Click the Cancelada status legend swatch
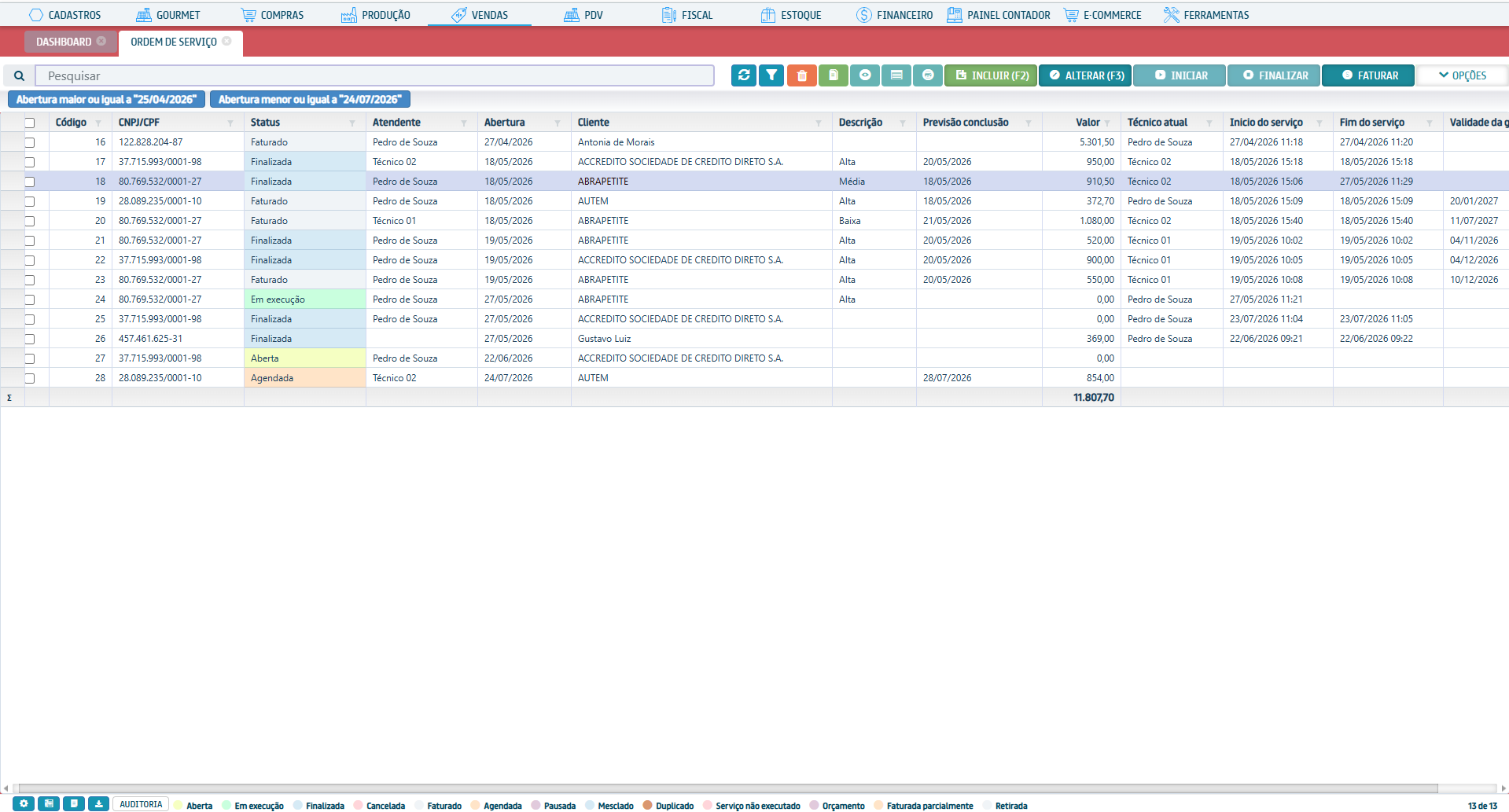The width and height of the screenshot is (1509, 812). coord(359,805)
